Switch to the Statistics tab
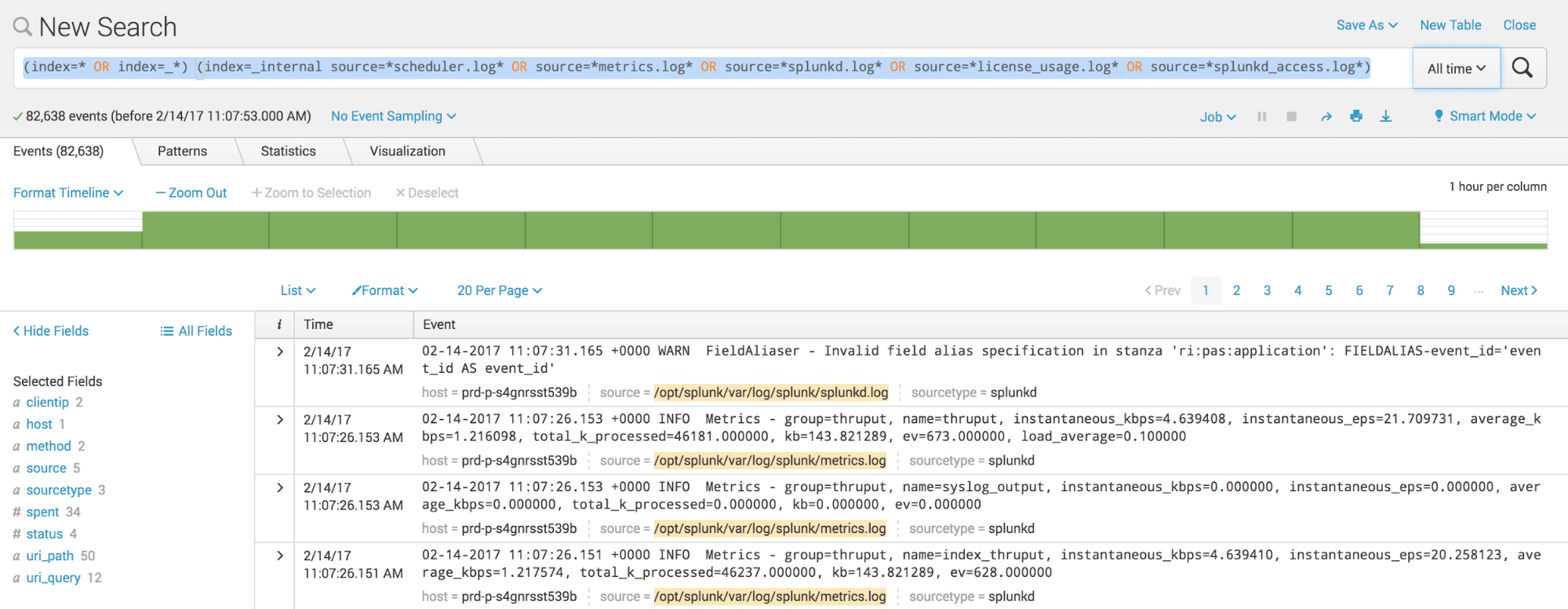This screenshot has height=609, width=1568. tap(288, 151)
